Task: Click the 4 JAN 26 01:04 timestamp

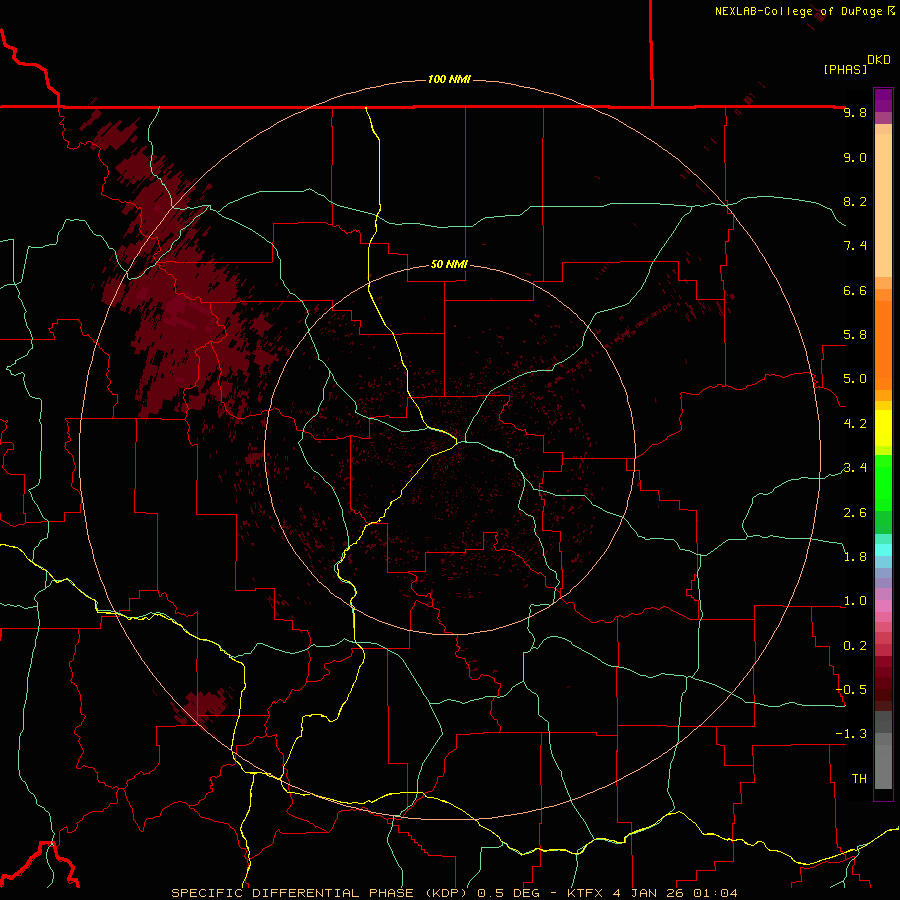Action: 675,893
